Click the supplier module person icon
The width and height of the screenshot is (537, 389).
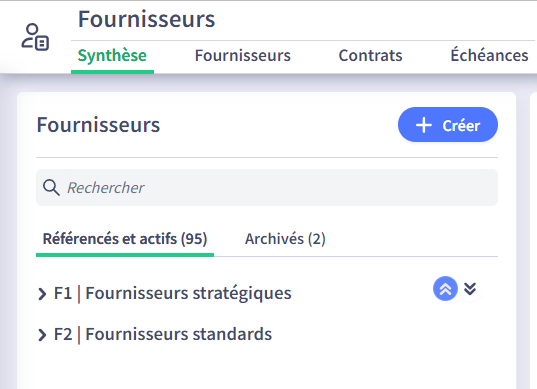[x=35, y=37]
